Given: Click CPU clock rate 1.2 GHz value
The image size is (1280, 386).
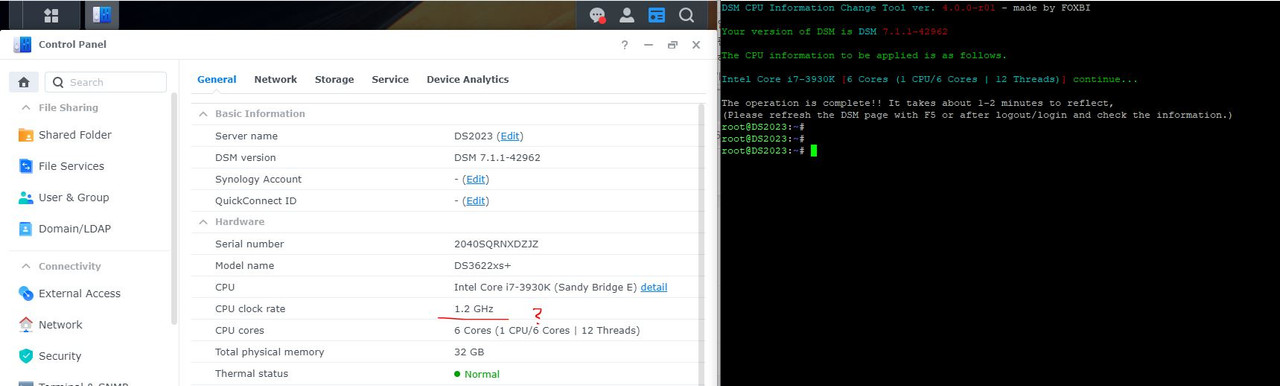Looking at the screenshot, I should pyautogui.click(x=473, y=309).
